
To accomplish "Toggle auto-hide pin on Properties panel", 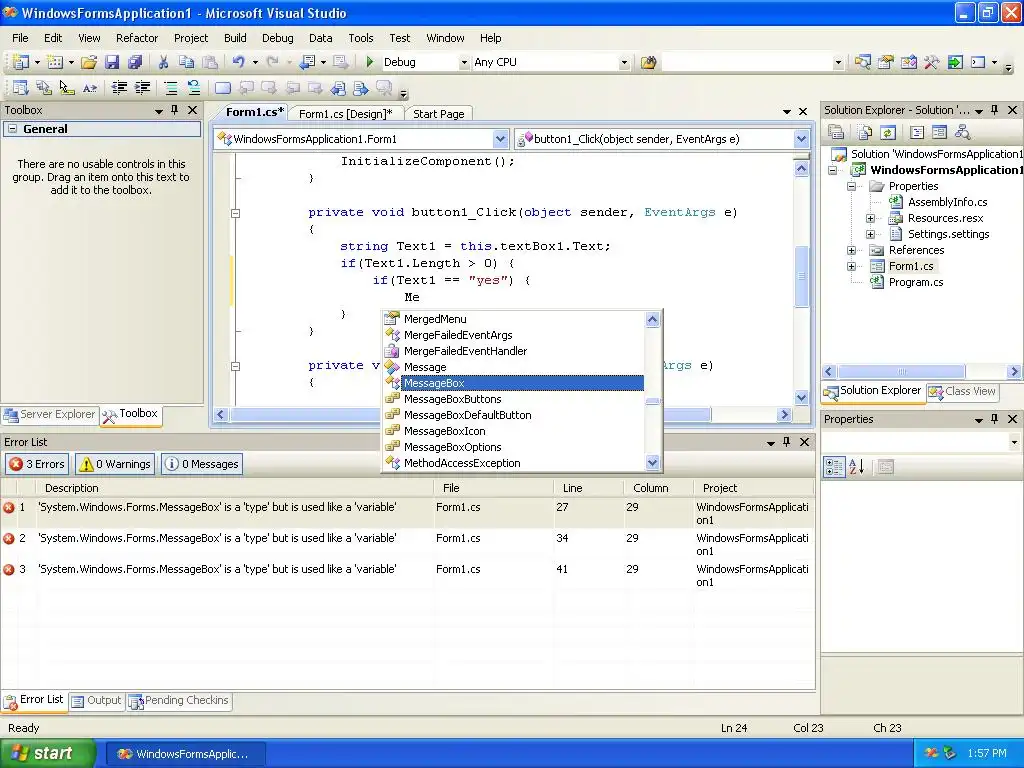I will coord(995,419).
